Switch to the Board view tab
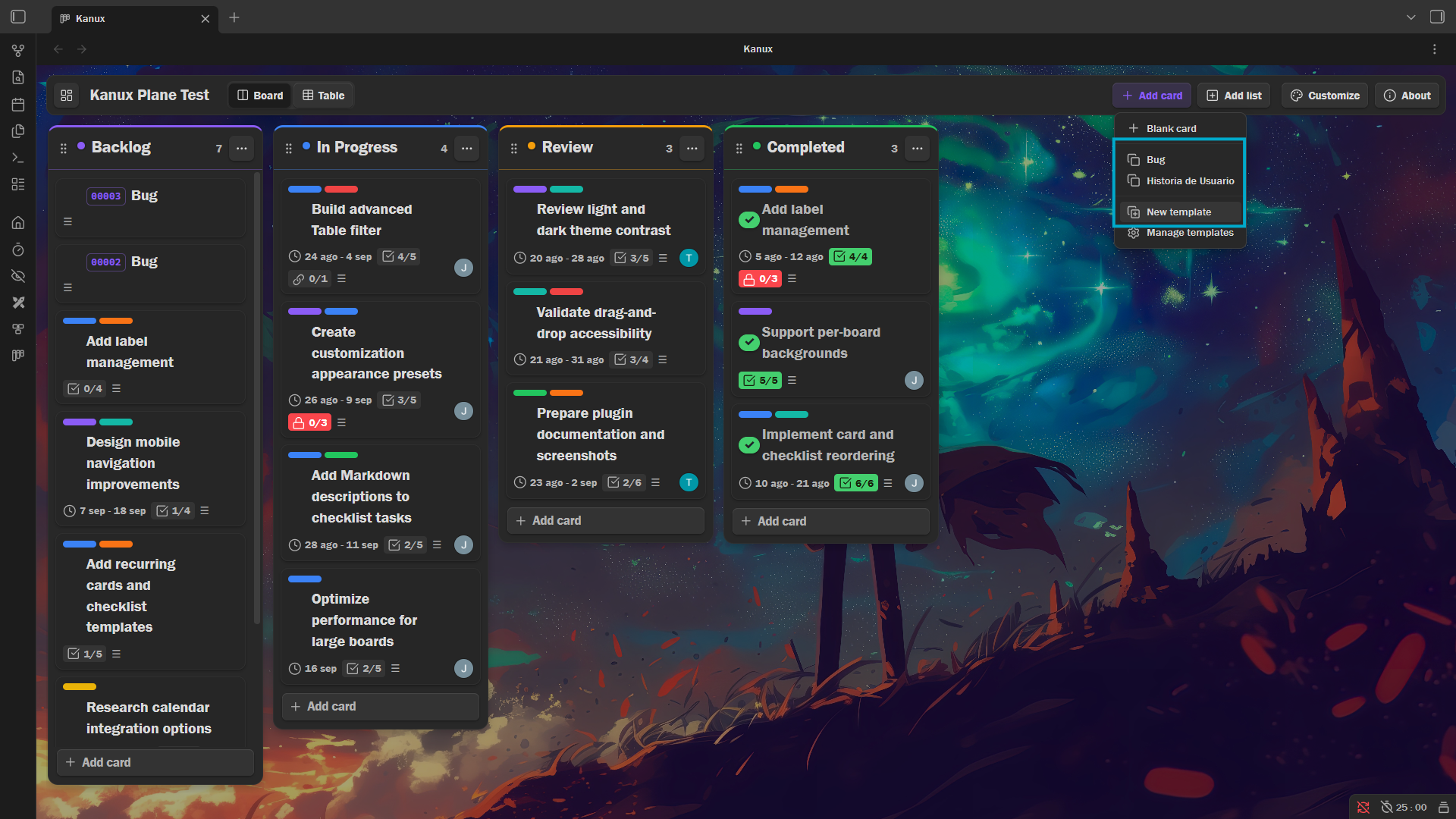Screen dimensions: 1456x819 coord(260,96)
